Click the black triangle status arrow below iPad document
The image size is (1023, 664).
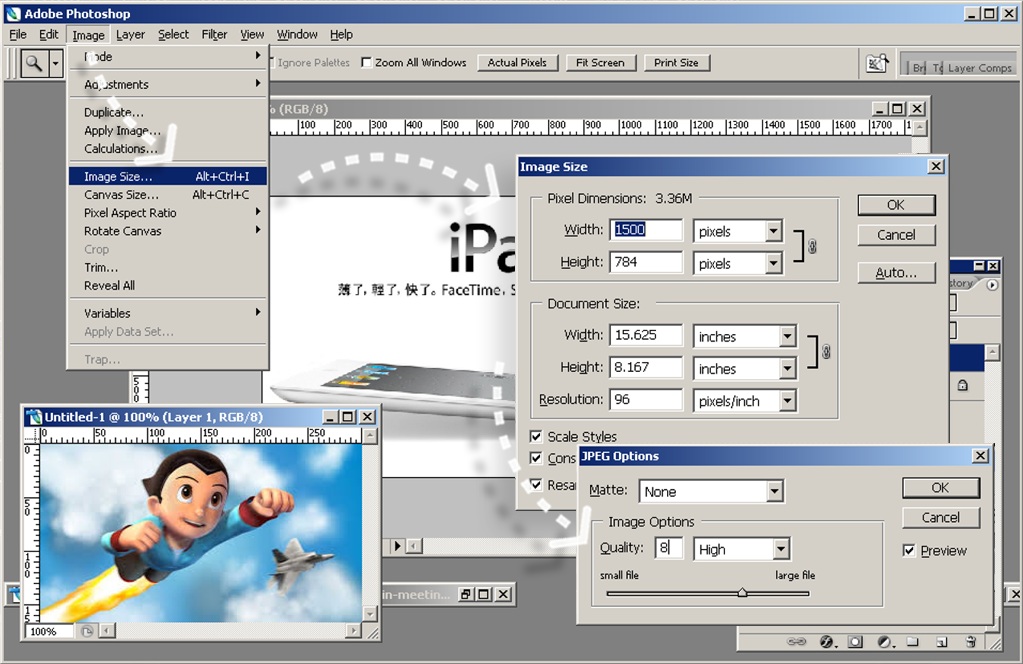pyautogui.click(x=397, y=546)
